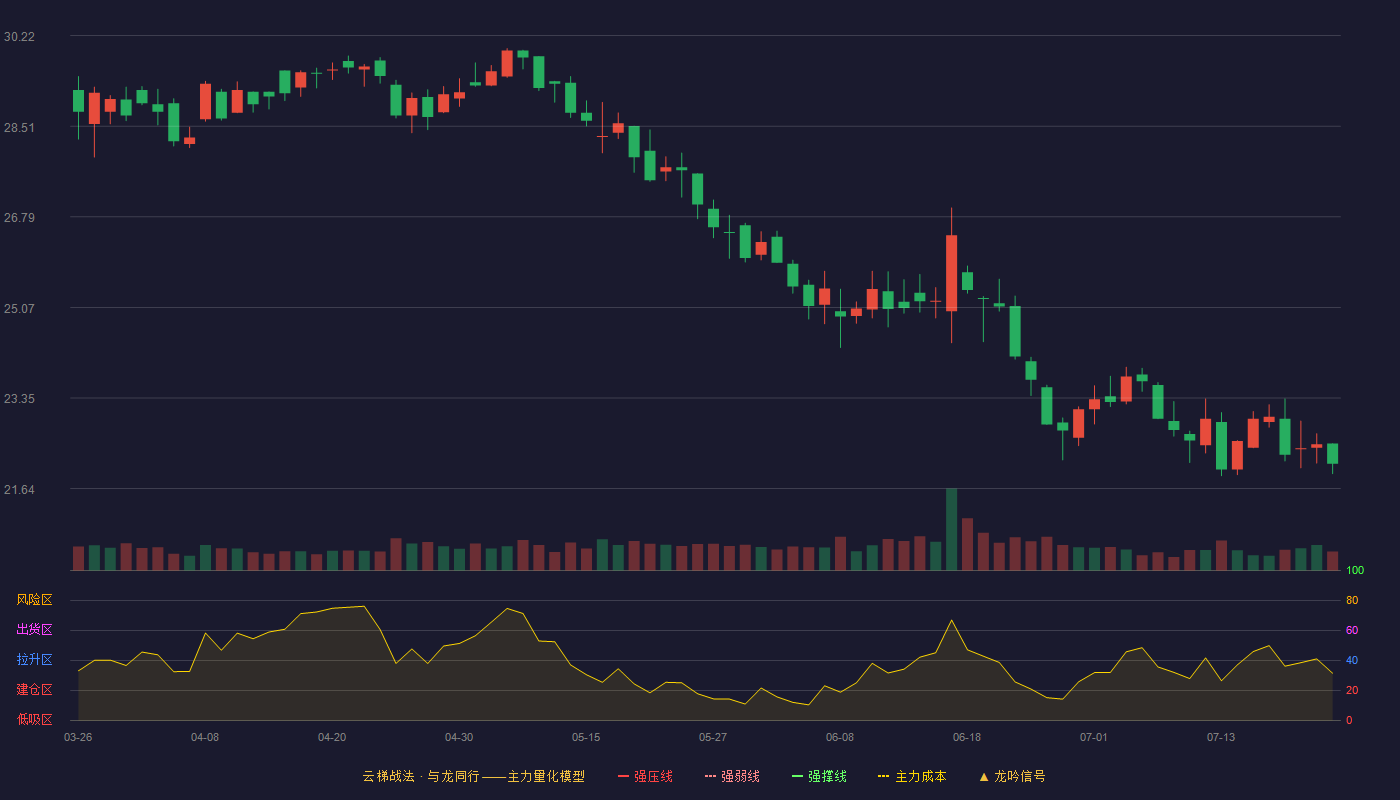Click the 06-18 date label
This screenshot has width=1400, height=800.
967,737
